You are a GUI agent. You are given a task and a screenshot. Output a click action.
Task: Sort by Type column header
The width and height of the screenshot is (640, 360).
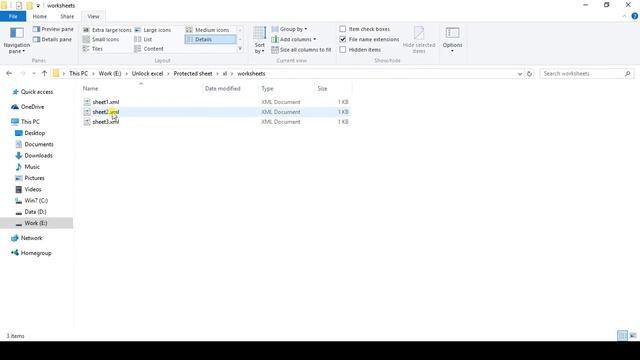[x=286, y=89]
